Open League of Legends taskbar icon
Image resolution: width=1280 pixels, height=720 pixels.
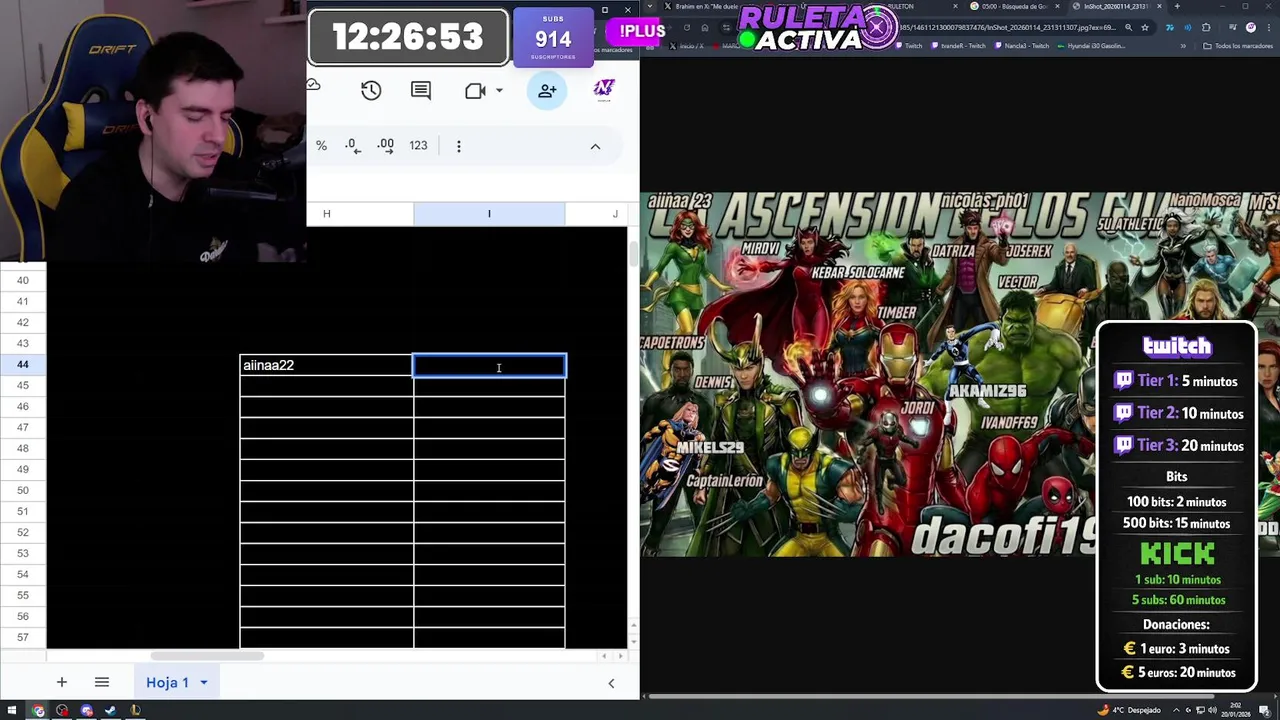click(134, 710)
